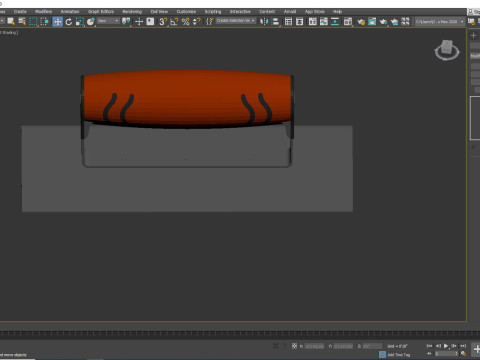Click the ViewCube in viewport
The height and width of the screenshot is (360, 480).
(447, 50)
